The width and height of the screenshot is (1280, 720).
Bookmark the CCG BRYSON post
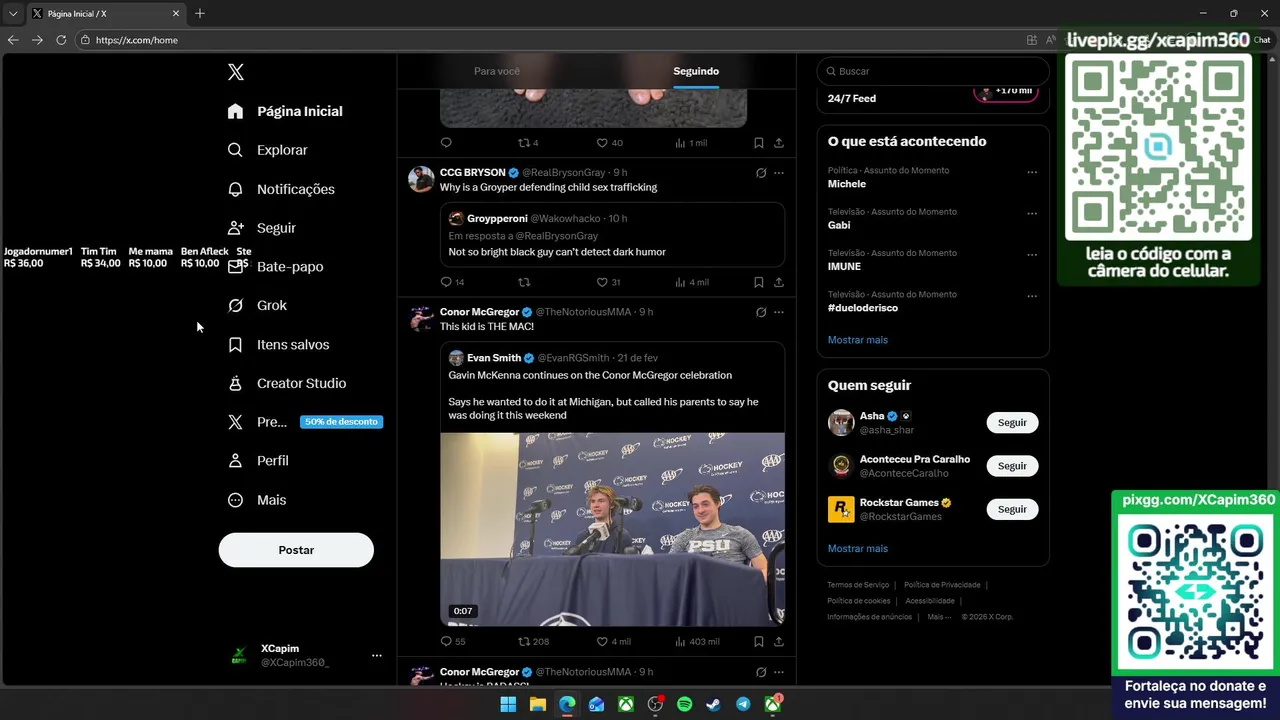coord(759,282)
